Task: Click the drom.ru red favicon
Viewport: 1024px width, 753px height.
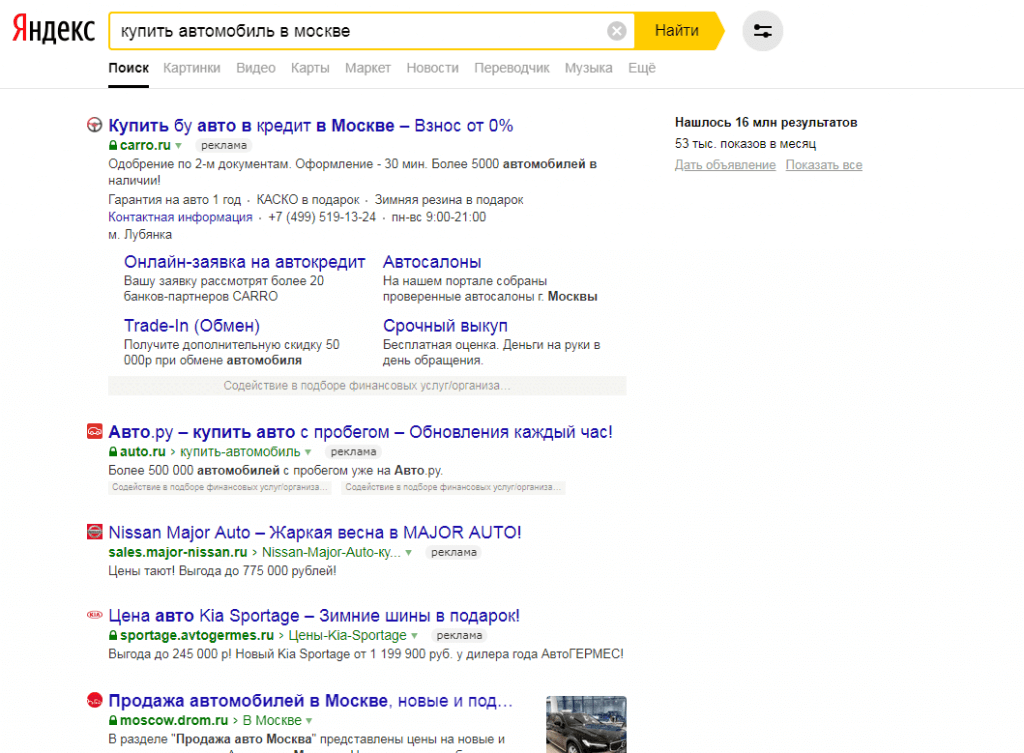Action: [x=95, y=700]
